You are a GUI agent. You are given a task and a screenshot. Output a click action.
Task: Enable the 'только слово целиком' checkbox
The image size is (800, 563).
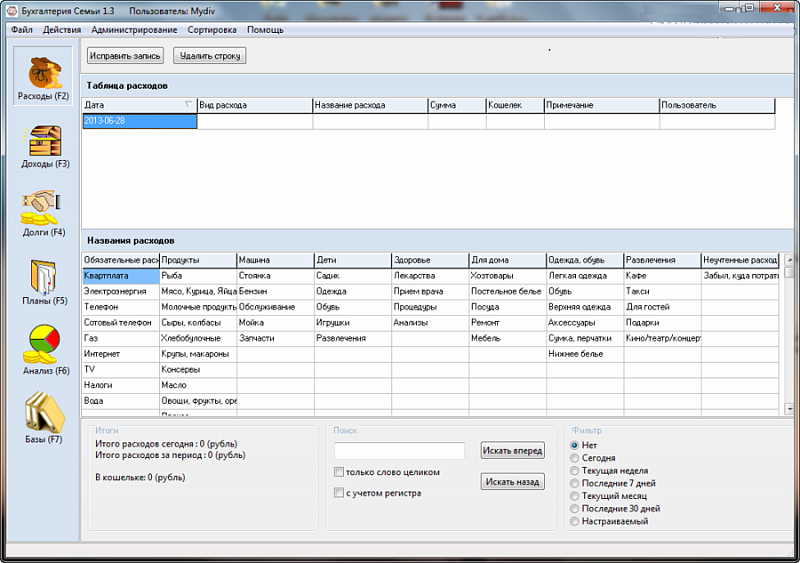tap(339, 472)
